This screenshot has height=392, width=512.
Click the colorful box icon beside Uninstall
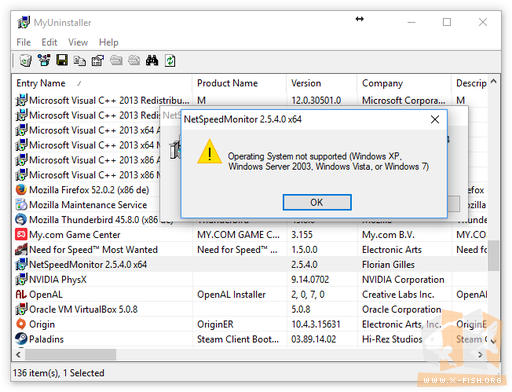pyautogui.click(x=44, y=61)
